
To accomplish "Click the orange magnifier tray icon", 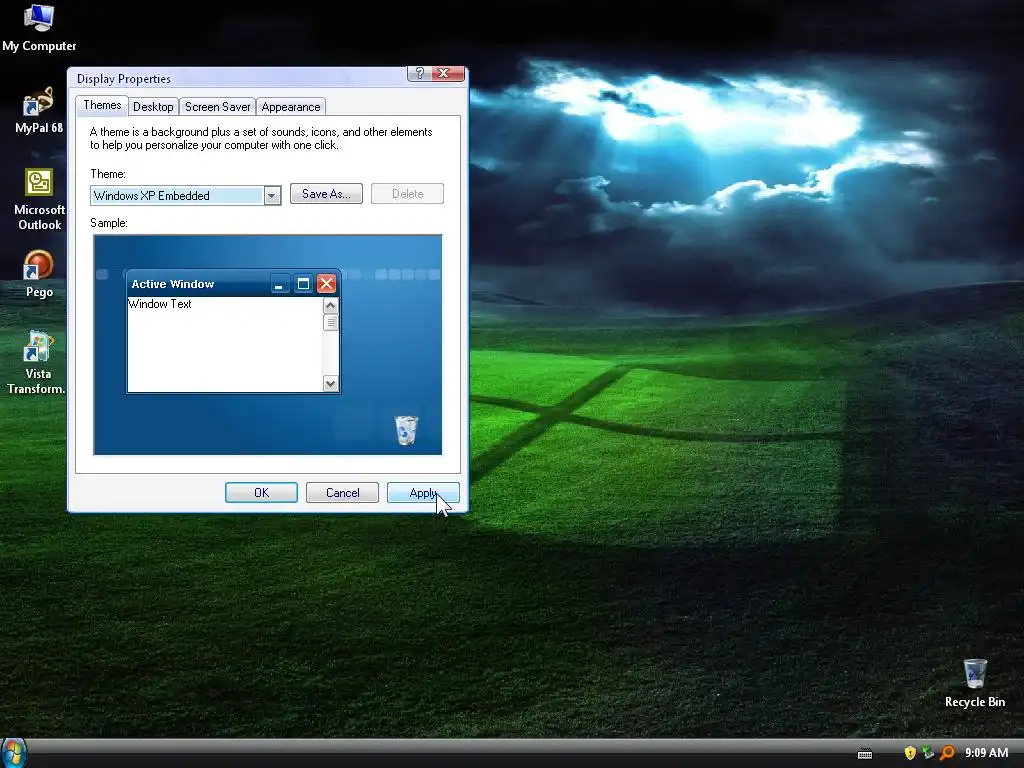I will click(x=946, y=753).
